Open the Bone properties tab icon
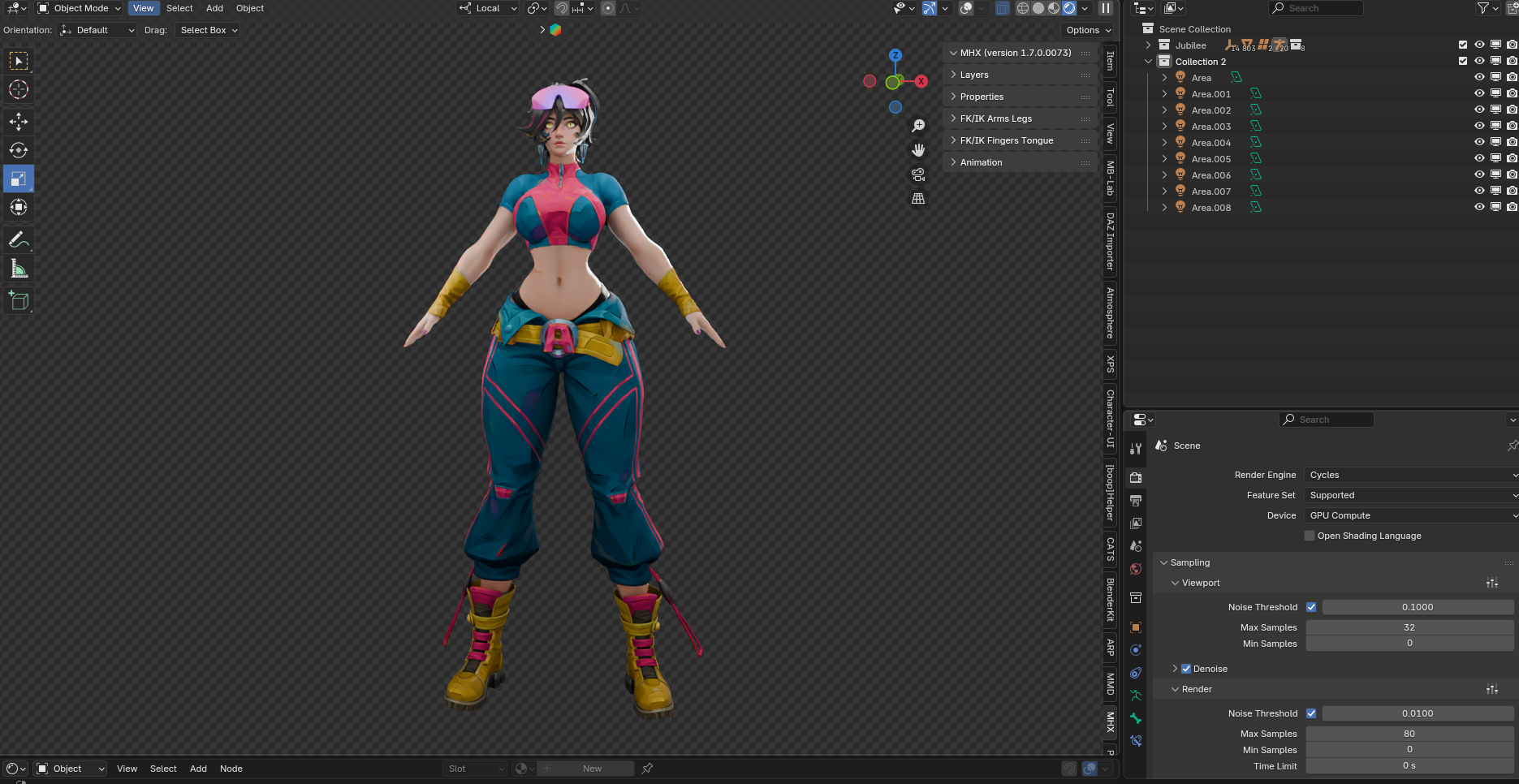 click(1136, 718)
